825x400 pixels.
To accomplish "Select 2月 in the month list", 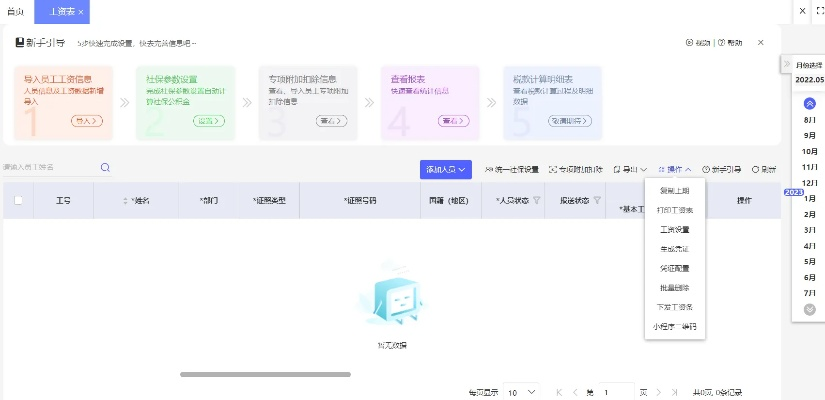I will (810, 215).
